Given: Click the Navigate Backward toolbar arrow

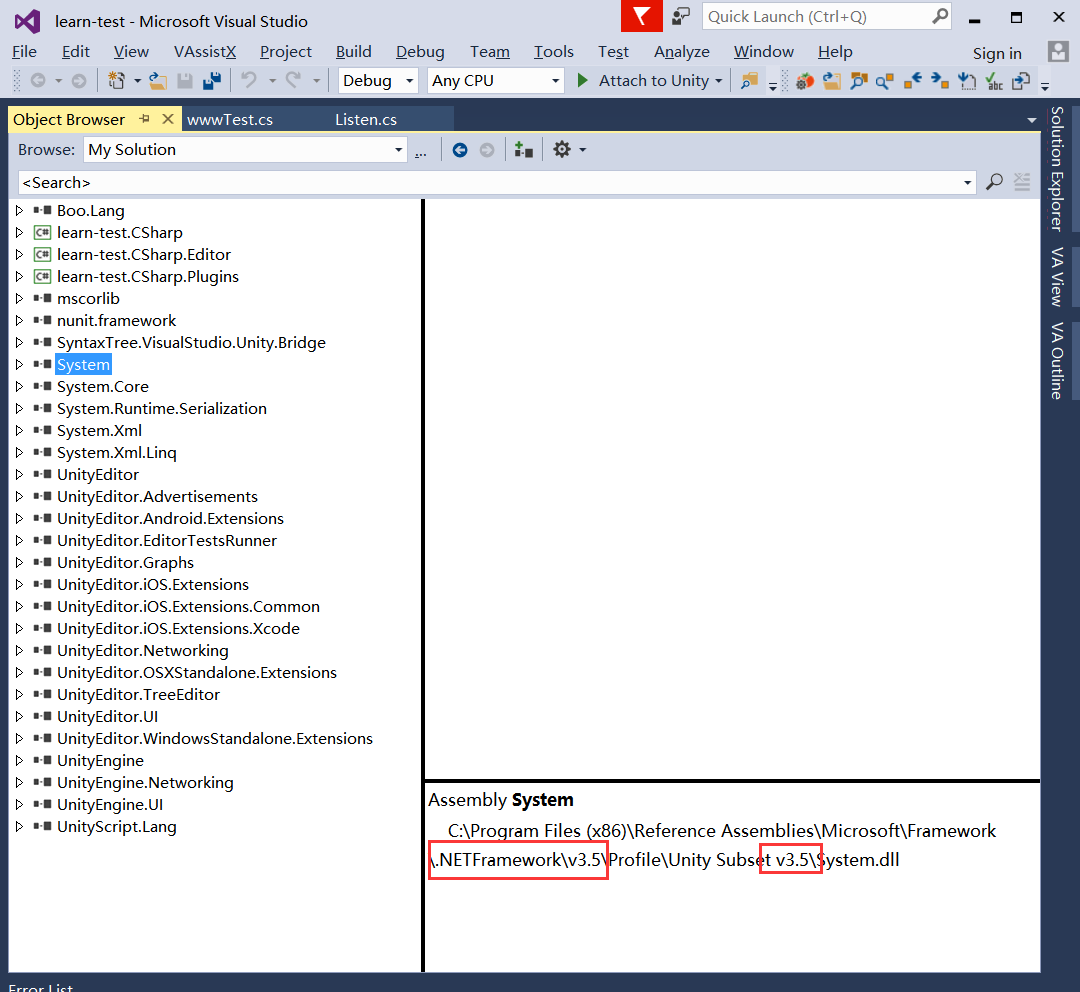Looking at the screenshot, I should tap(38, 81).
